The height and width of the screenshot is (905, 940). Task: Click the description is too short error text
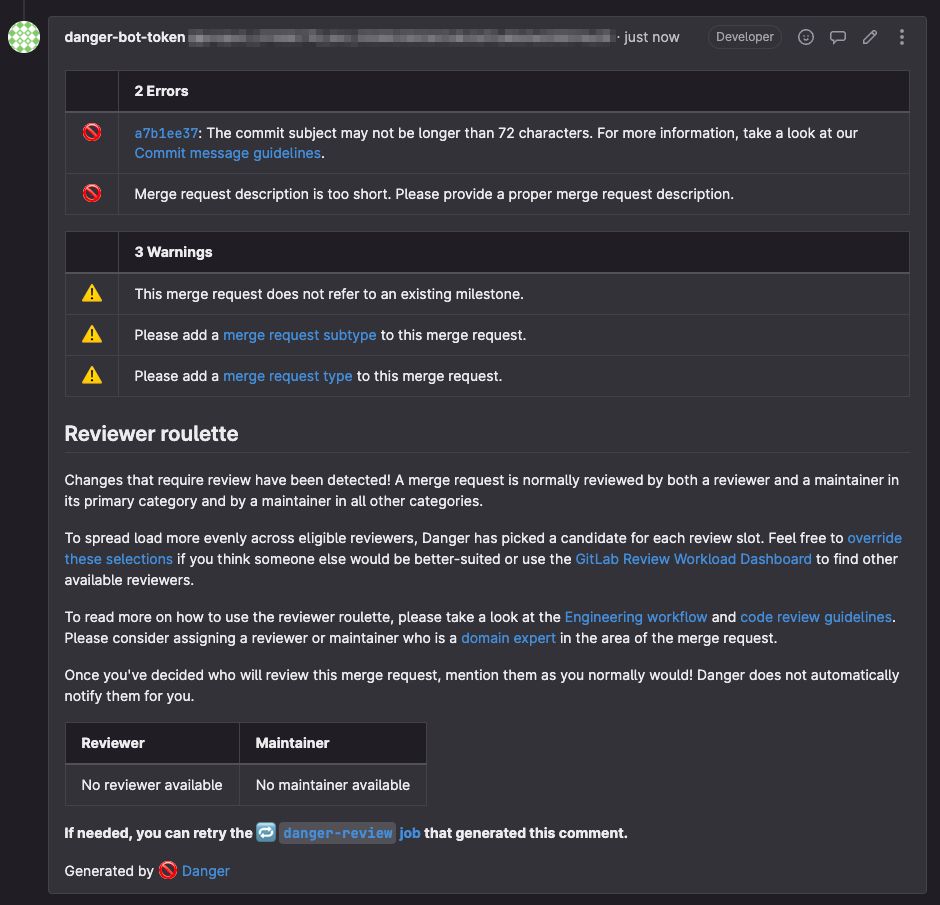click(x=434, y=194)
